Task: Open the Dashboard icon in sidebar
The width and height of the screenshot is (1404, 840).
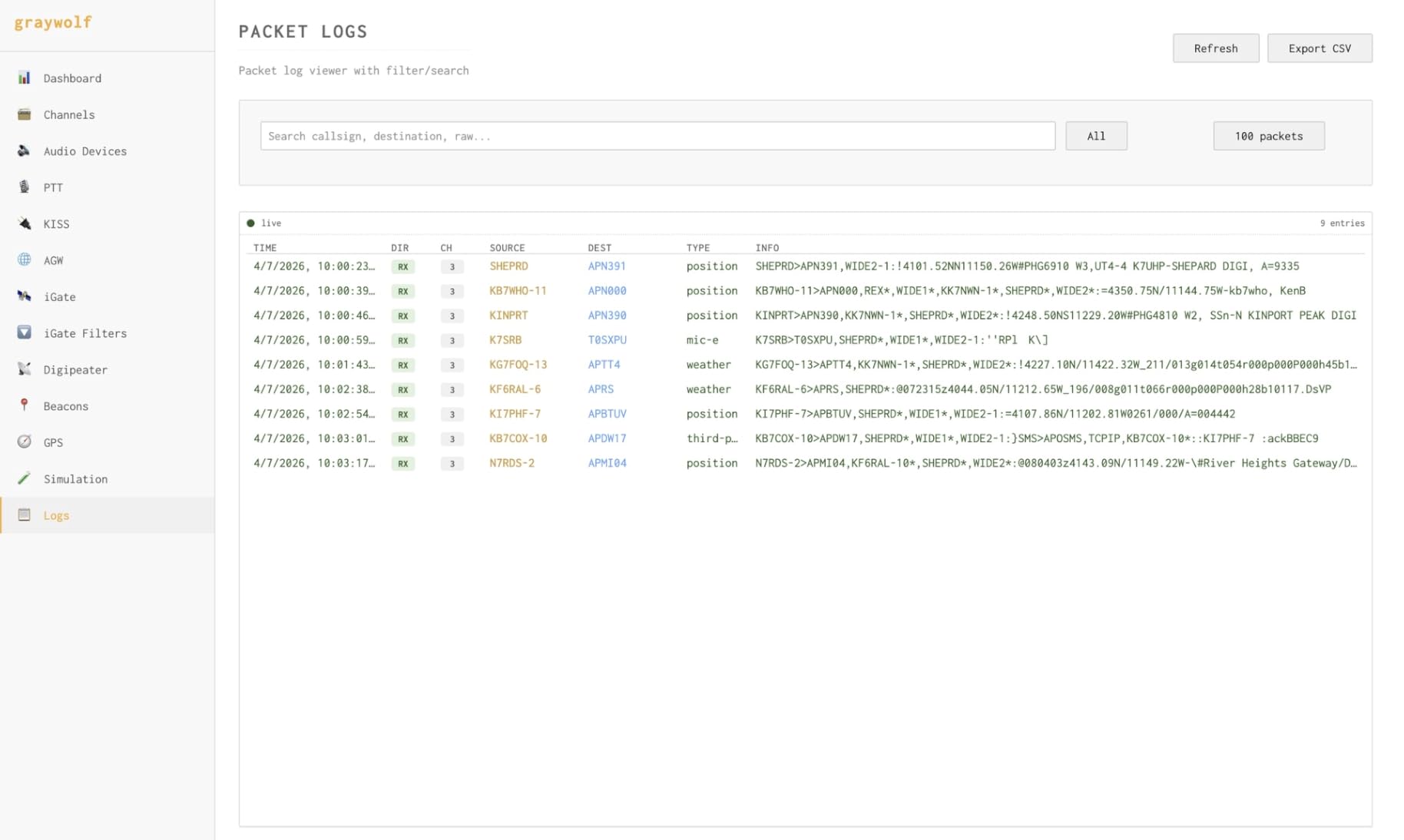Action: tap(25, 78)
